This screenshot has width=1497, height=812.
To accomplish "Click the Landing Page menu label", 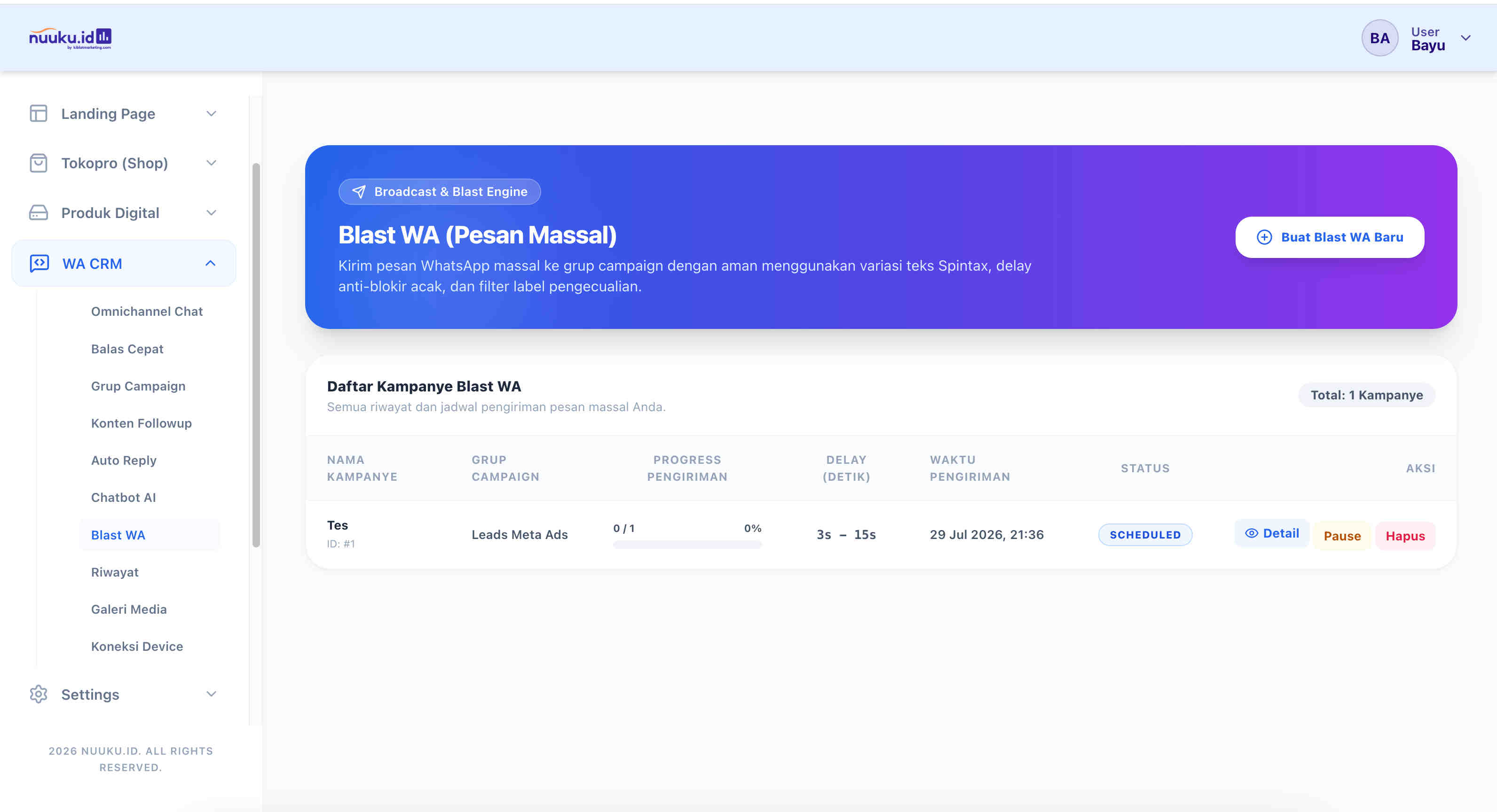I will tap(108, 114).
